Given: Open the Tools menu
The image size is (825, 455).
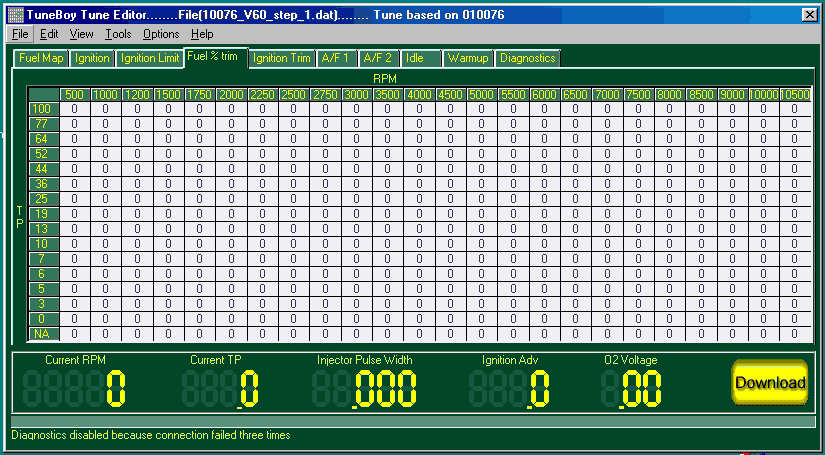Looking at the screenshot, I should 118,34.
